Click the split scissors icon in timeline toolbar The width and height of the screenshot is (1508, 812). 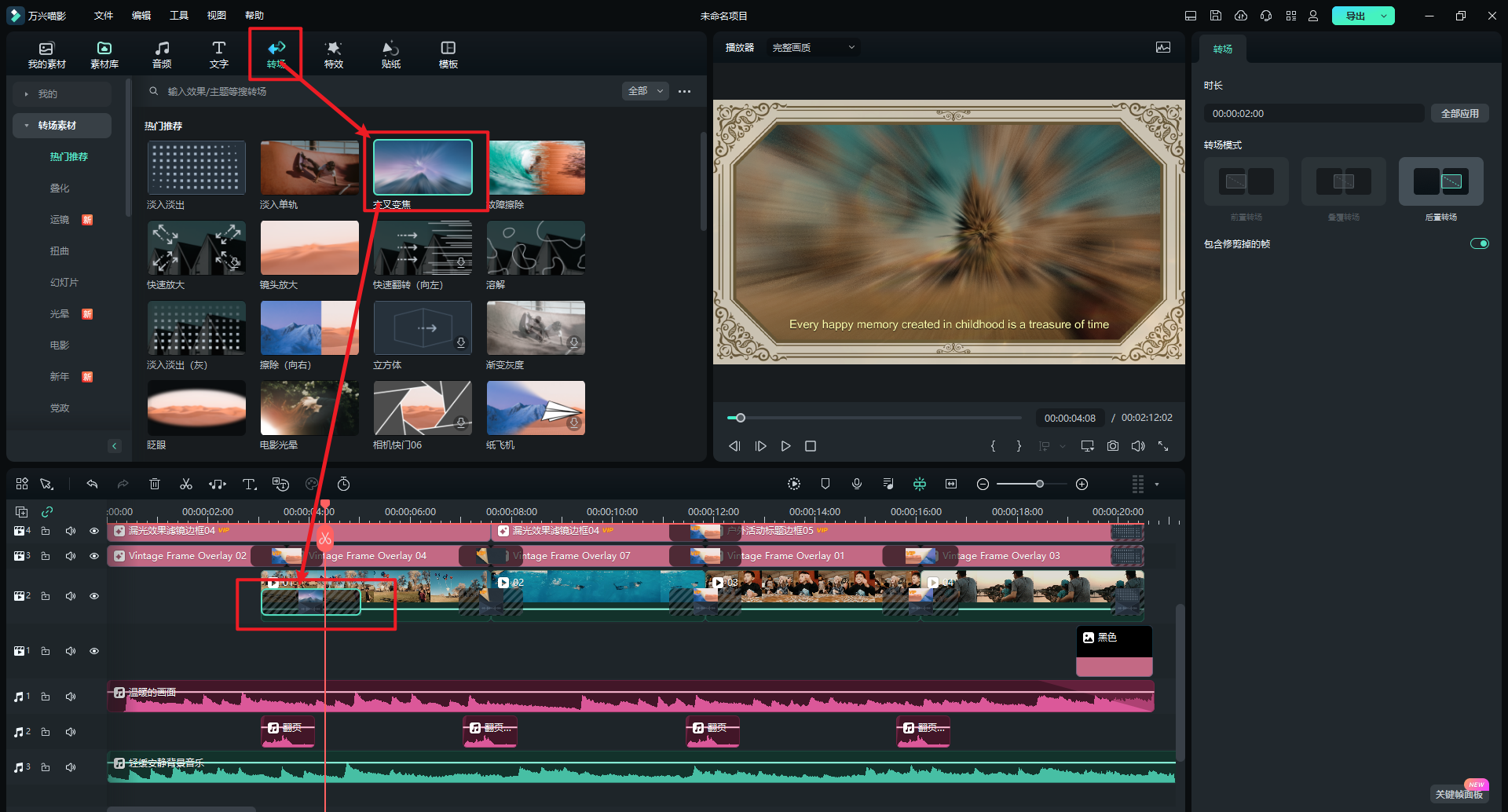pos(186,485)
